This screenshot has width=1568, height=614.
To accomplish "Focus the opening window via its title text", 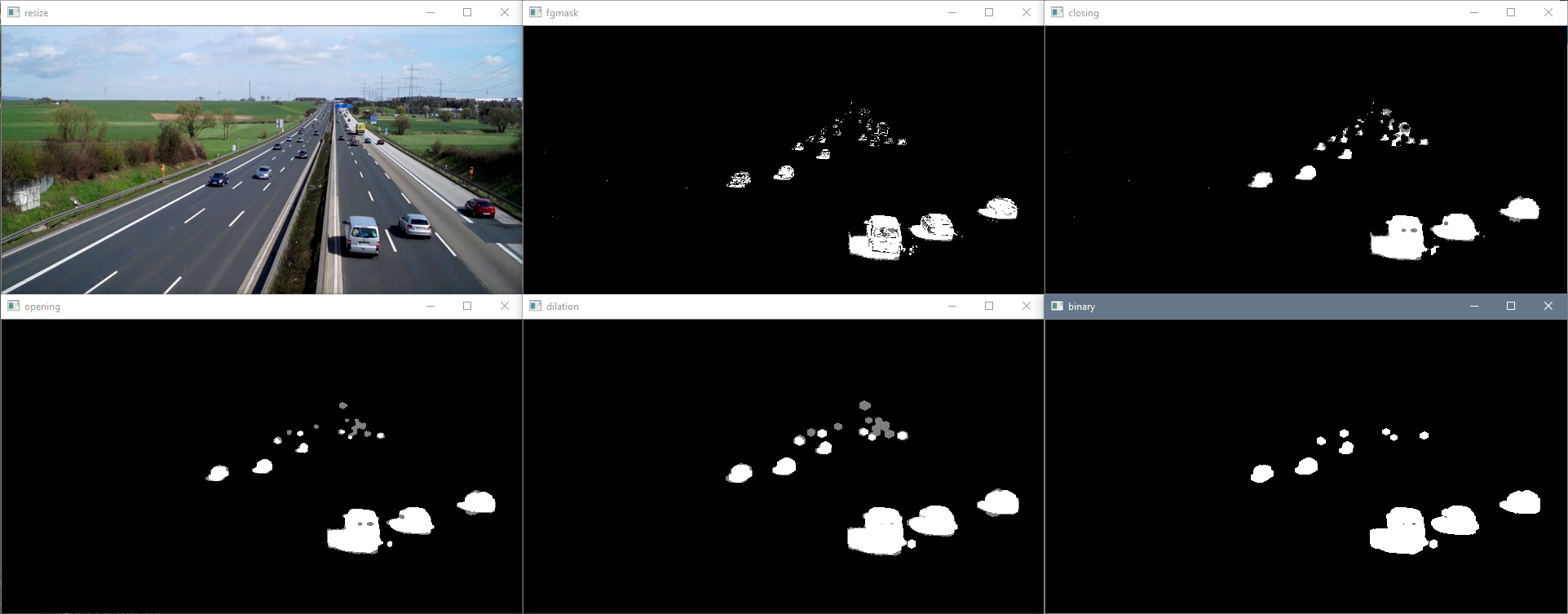I will tap(42, 307).
